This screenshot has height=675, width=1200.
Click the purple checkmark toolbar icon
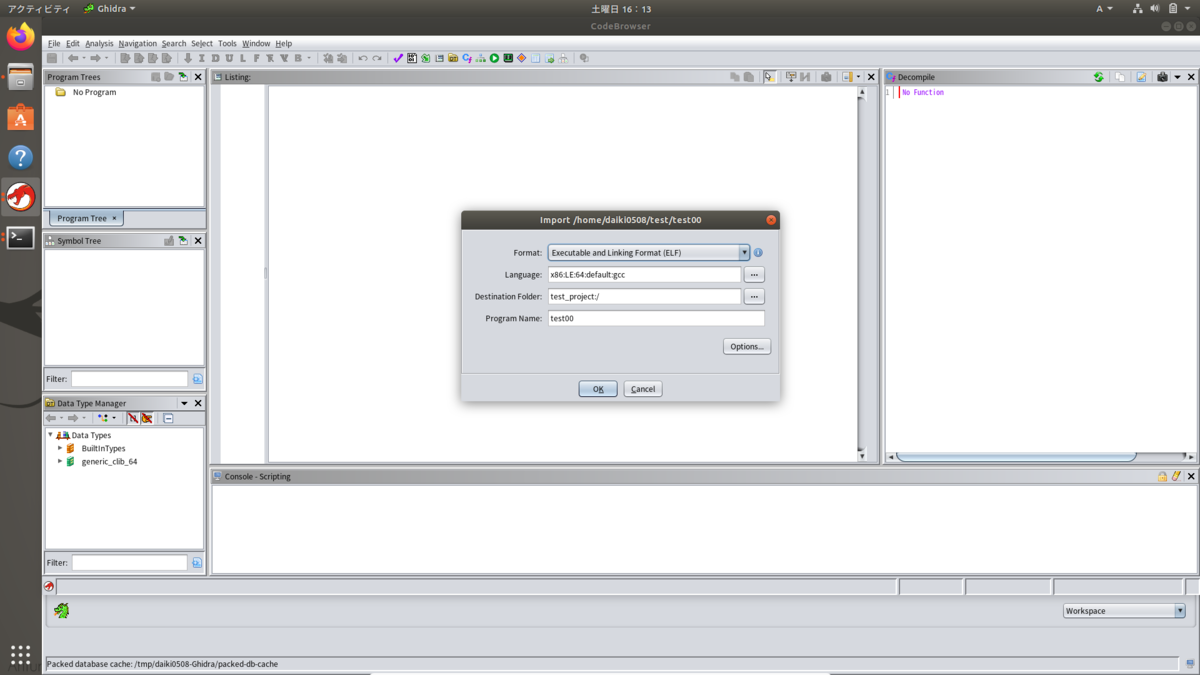[398, 58]
